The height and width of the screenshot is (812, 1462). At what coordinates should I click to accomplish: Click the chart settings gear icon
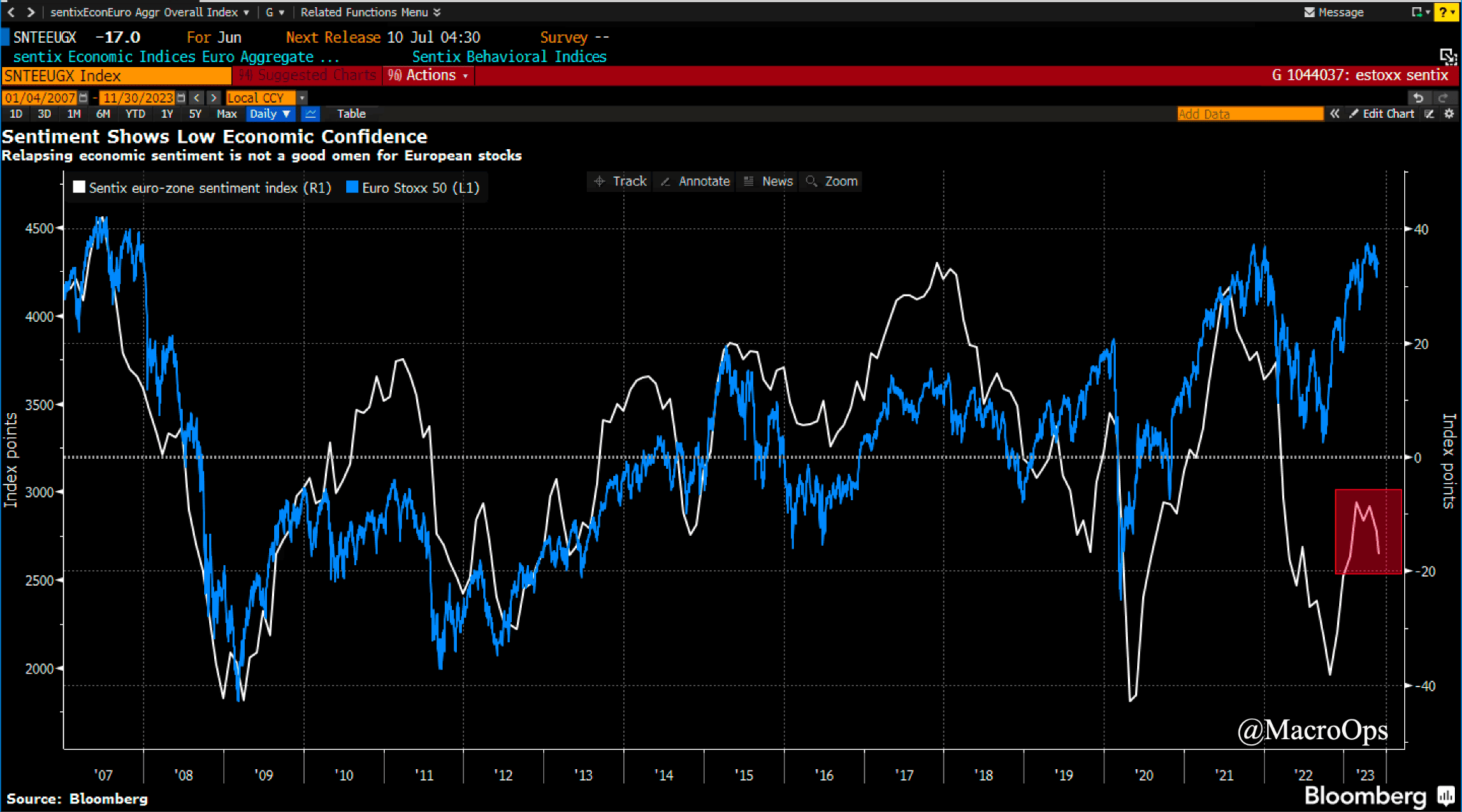(1449, 113)
